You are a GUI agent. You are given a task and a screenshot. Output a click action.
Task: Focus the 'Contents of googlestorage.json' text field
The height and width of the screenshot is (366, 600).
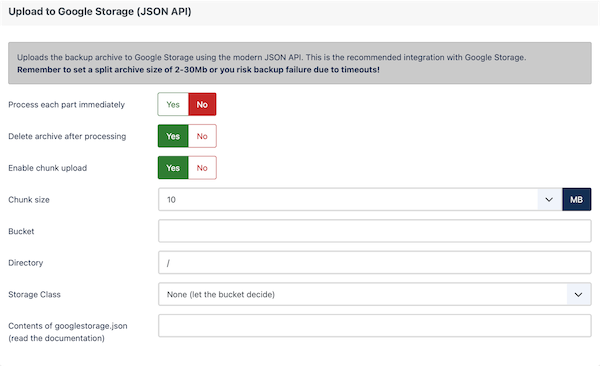click(x=375, y=326)
